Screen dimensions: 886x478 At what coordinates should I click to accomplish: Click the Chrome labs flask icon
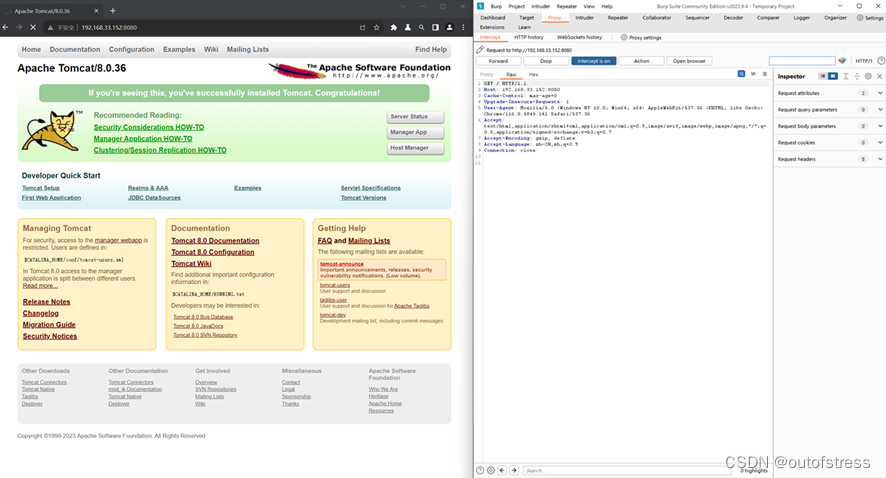pos(407,27)
